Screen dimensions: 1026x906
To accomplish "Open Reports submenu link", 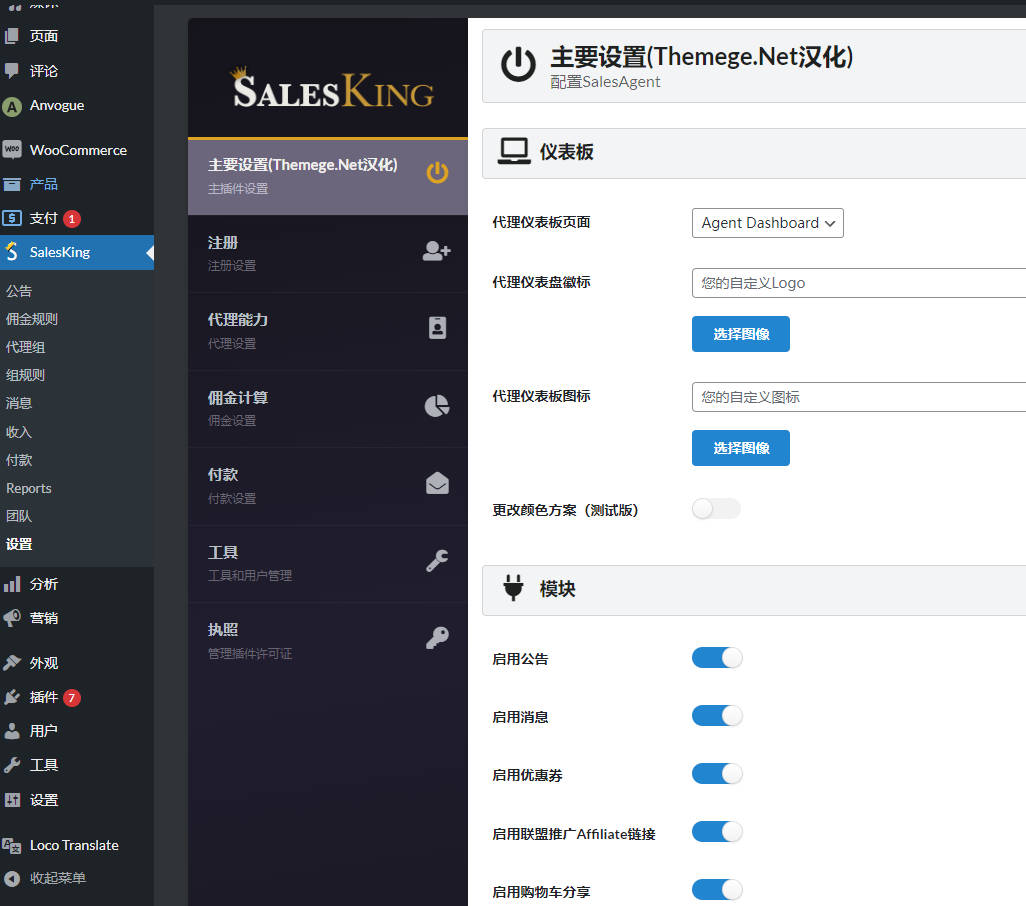I will [29, 489].
